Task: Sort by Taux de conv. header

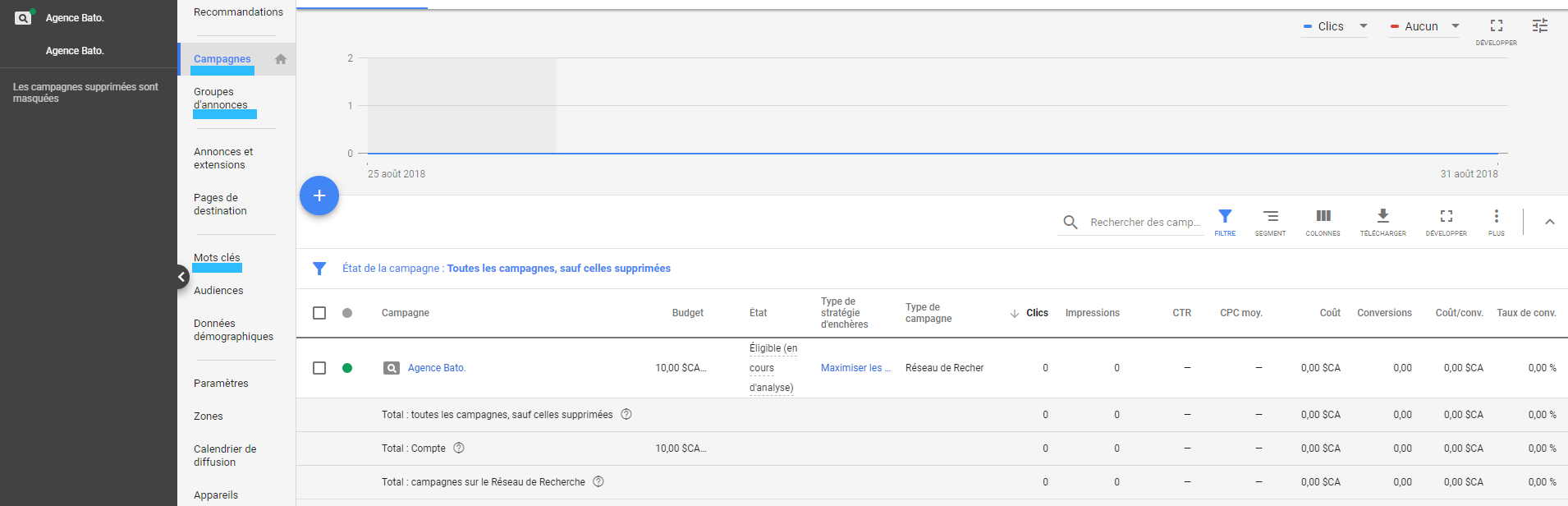Action: pos(1526,313)
